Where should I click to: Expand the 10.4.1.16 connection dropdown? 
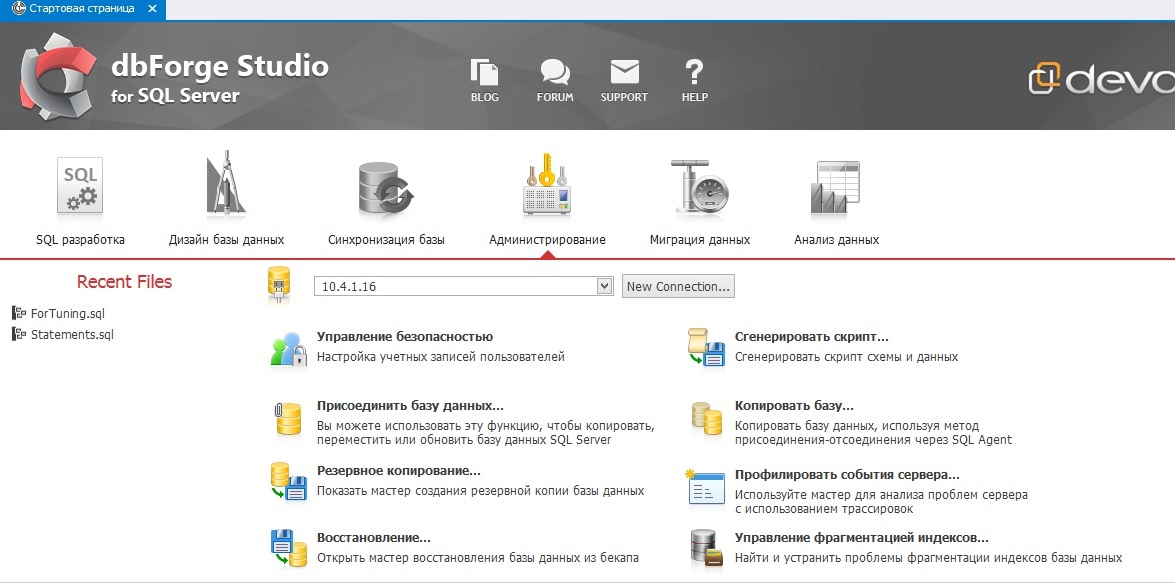point(603,285)
